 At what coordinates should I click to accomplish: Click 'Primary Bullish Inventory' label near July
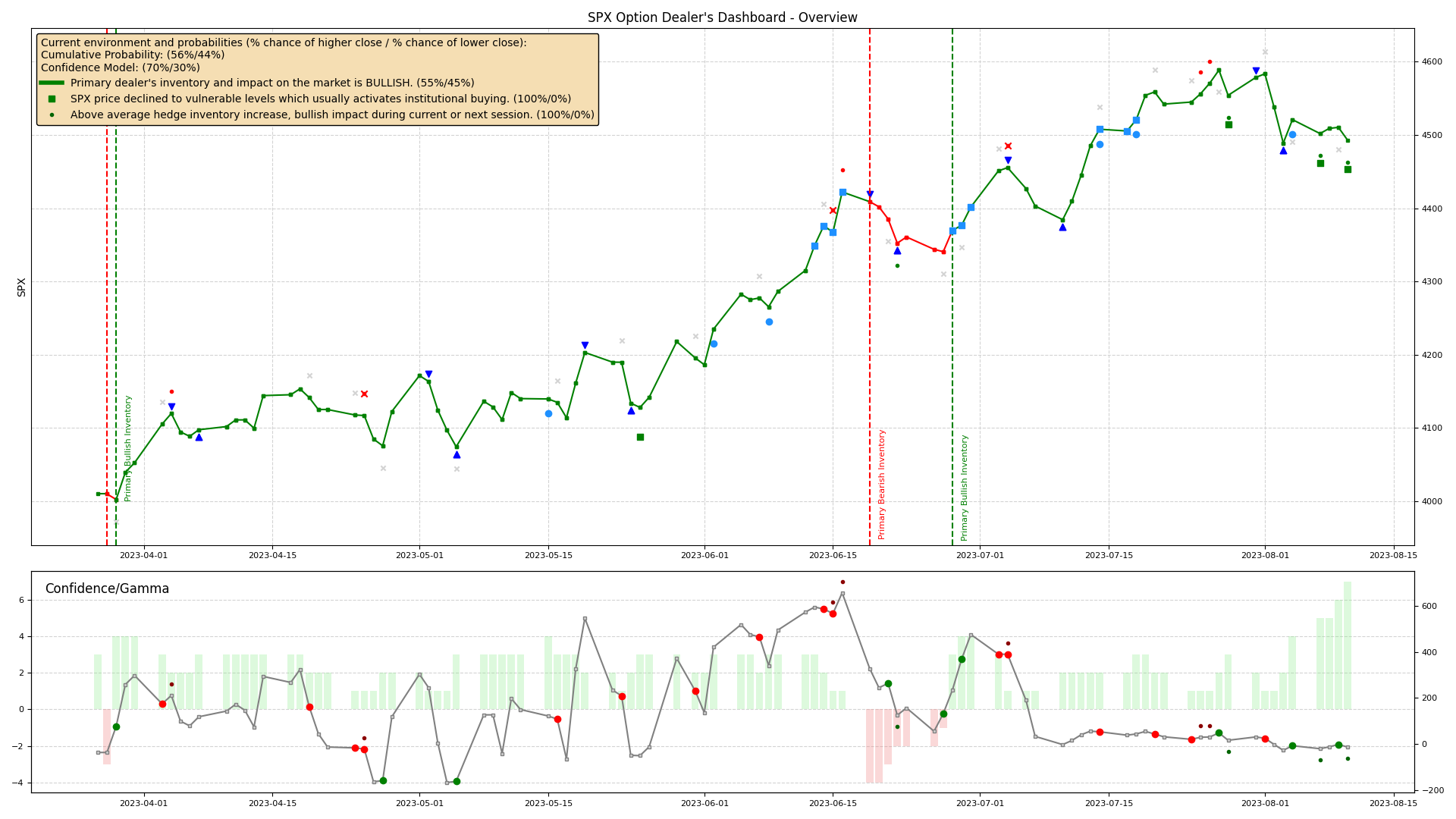(x=965, y=488)
